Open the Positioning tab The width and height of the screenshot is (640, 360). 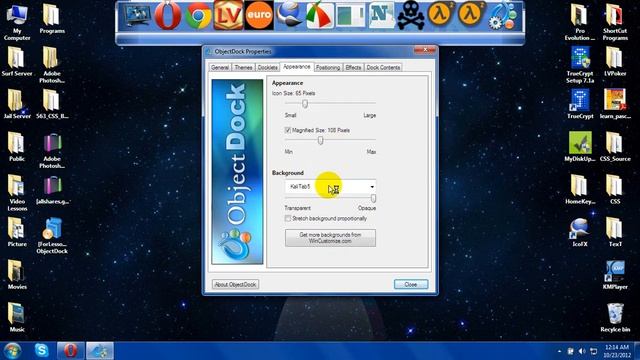(328, 67)
